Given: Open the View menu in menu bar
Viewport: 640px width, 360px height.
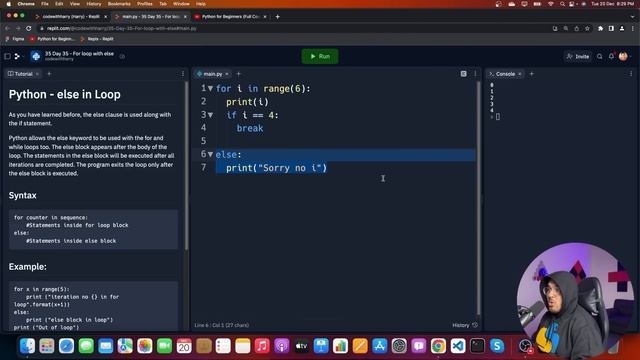Looking at the screenshot, I should click(x=75, y=4).
